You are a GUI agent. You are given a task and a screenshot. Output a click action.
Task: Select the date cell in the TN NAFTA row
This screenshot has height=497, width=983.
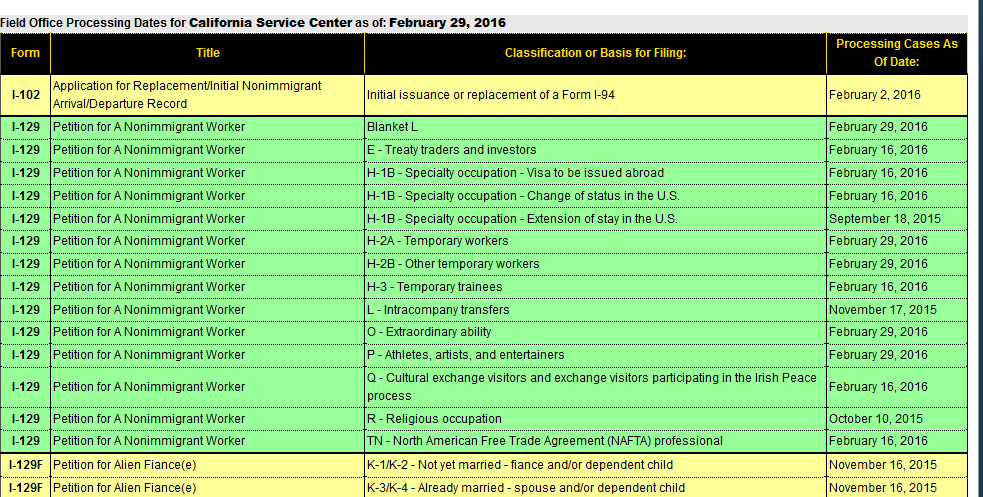click(x=896, y=441)
